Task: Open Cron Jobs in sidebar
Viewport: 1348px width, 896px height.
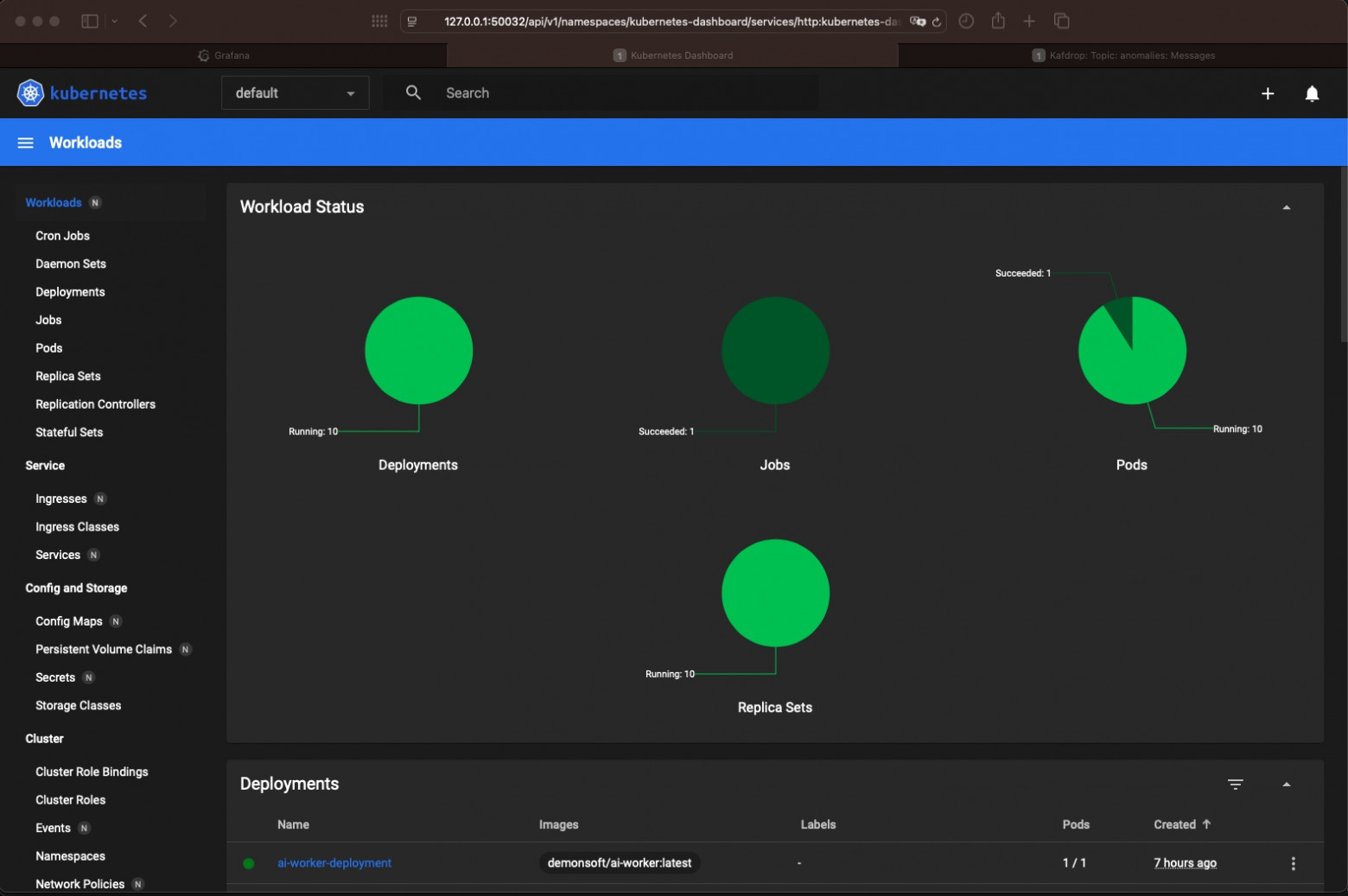Action: (x=62, y=236)
